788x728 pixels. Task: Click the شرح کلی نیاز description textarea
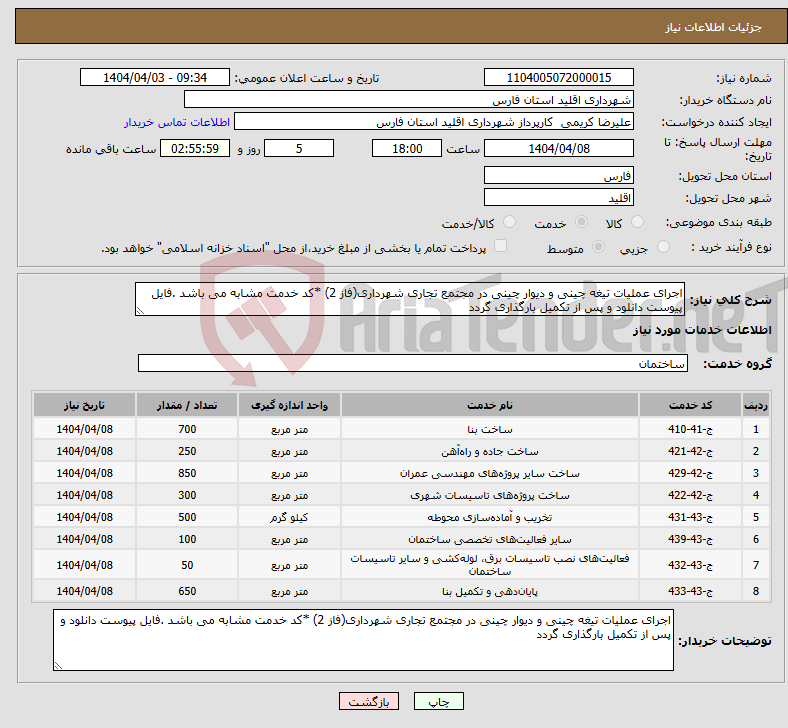(410, 299)
